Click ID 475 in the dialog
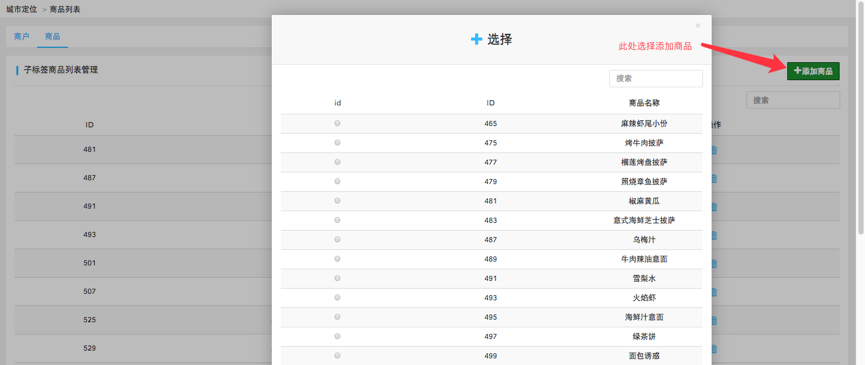 (490, 143)
